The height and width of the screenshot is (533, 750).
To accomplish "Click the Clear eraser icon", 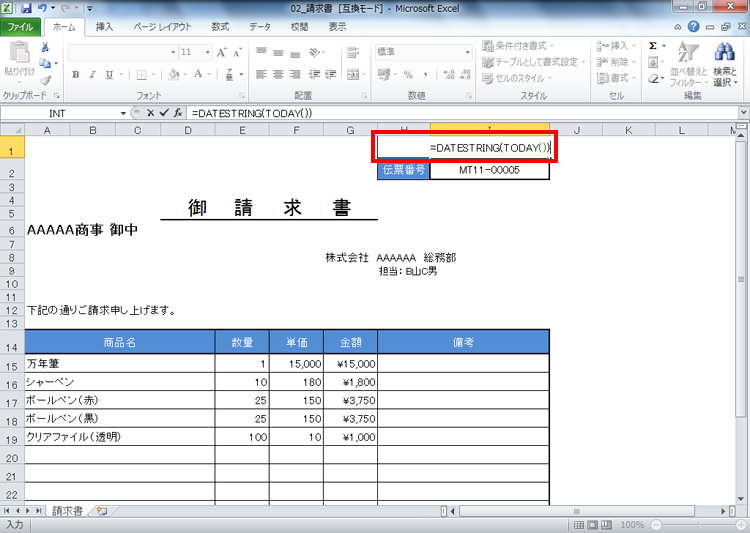I will point(653,78).
